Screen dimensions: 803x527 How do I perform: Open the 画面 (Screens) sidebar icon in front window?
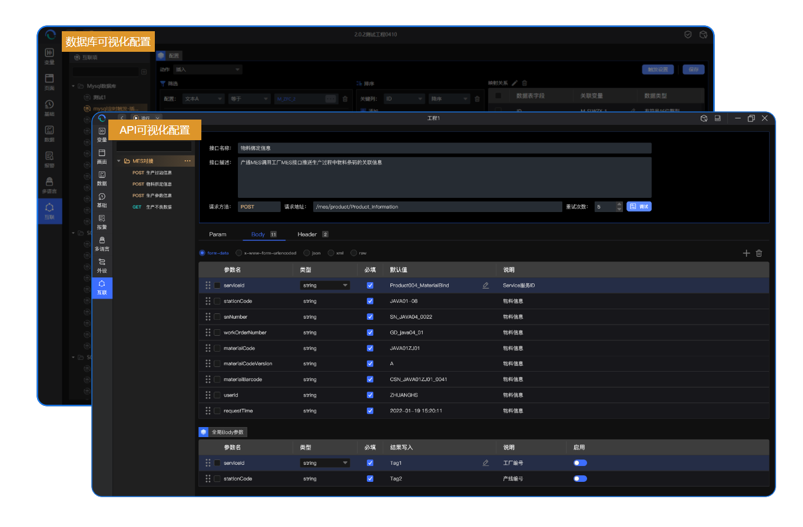pyautogui.click(x=102, y=155)
